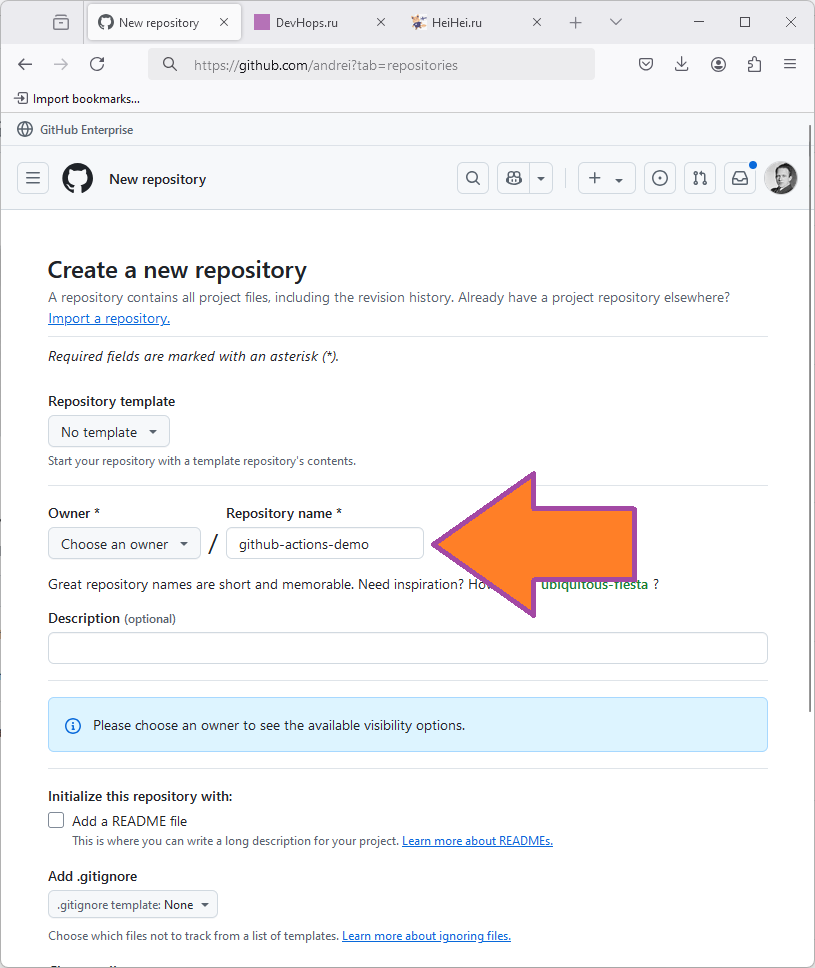
Task: Click the New repository header title
Action: coord(157,179)
